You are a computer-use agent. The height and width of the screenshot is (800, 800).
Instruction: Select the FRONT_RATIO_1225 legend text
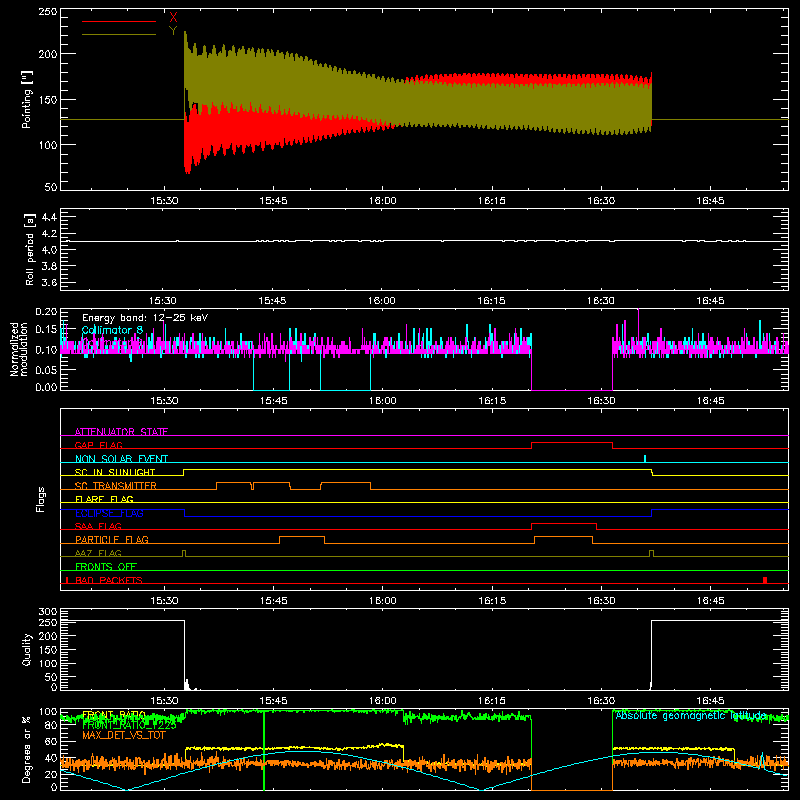tap(129, 725)
